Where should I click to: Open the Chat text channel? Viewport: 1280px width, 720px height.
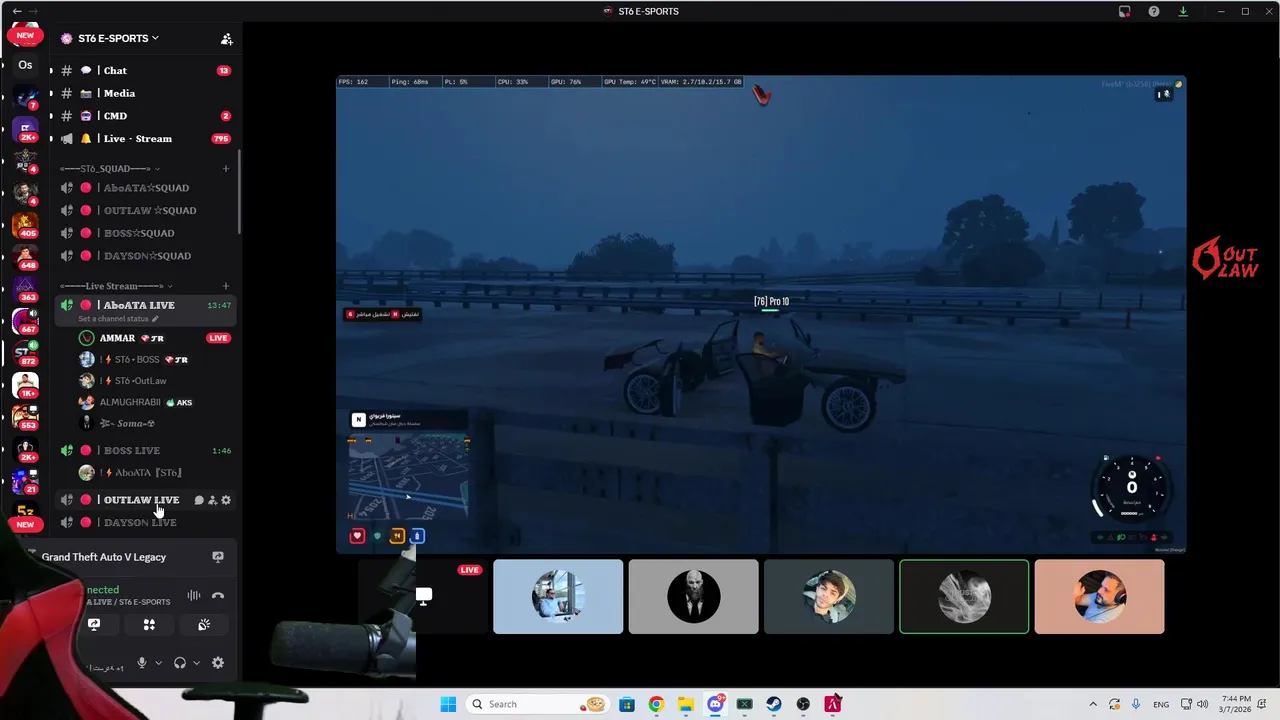pyautogui.click(x=146, y=71)
